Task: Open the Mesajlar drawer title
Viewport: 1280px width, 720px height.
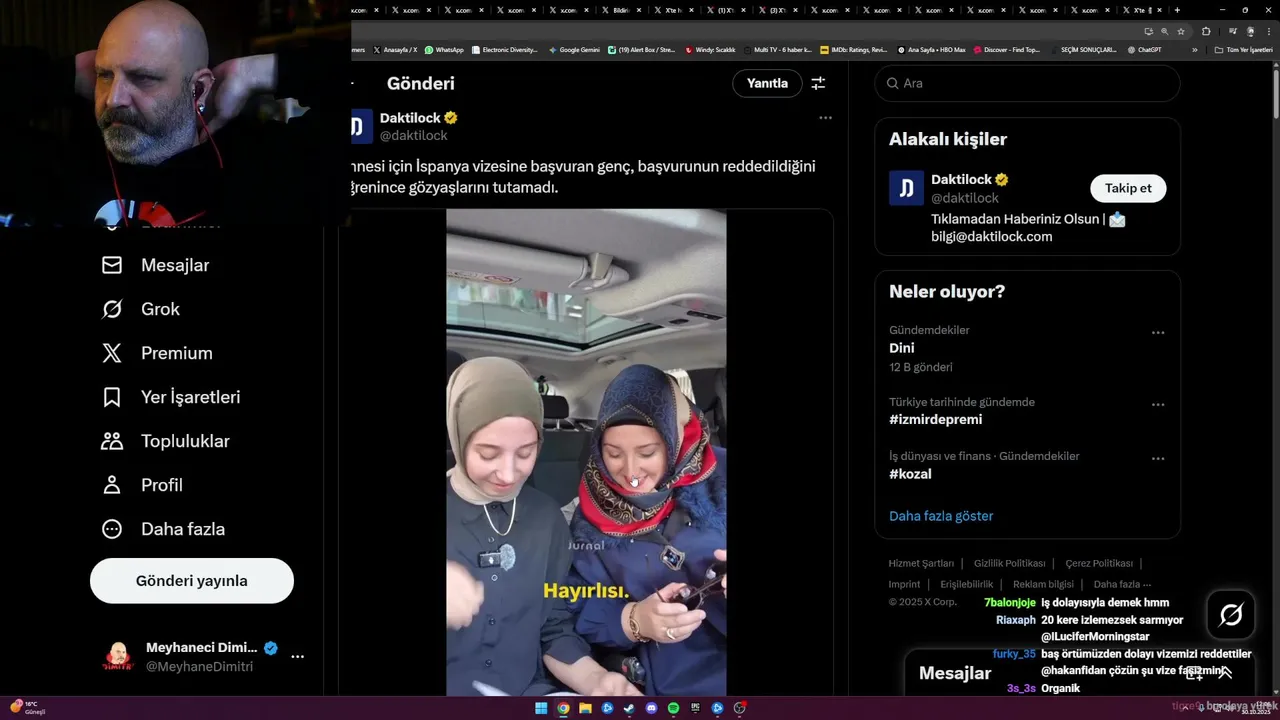Action: click(x=955, y=673)
